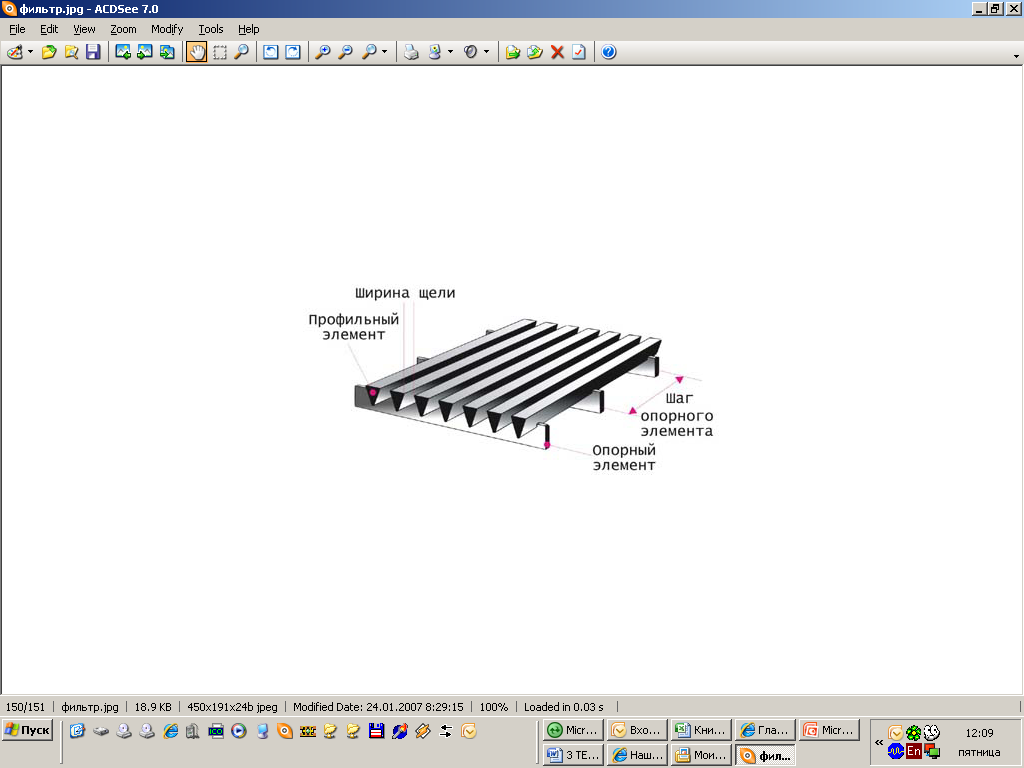
Task: Click the displayed filter diagram image
Action: 511,379
